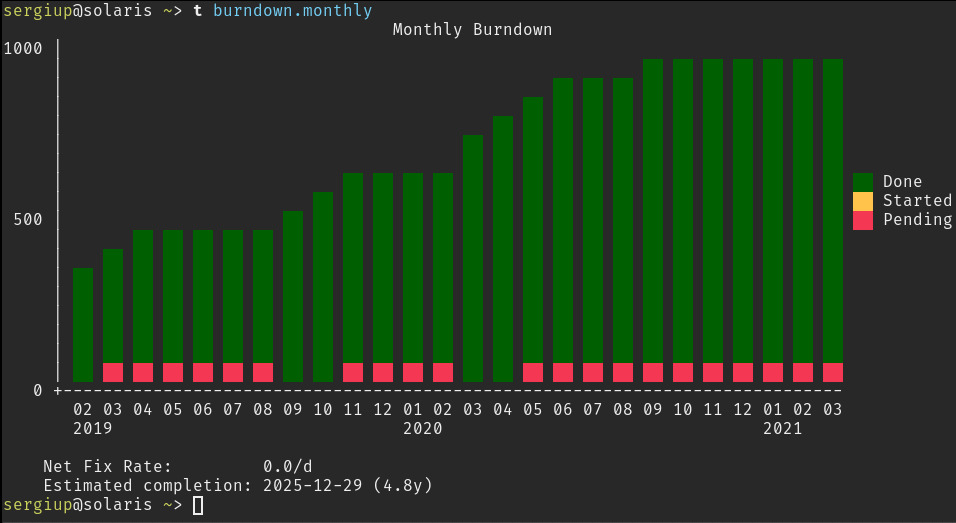956x523 pixels.
Task: Click 'sergiup@solaris' in the bottom prompt
Action: pos(77,505)
